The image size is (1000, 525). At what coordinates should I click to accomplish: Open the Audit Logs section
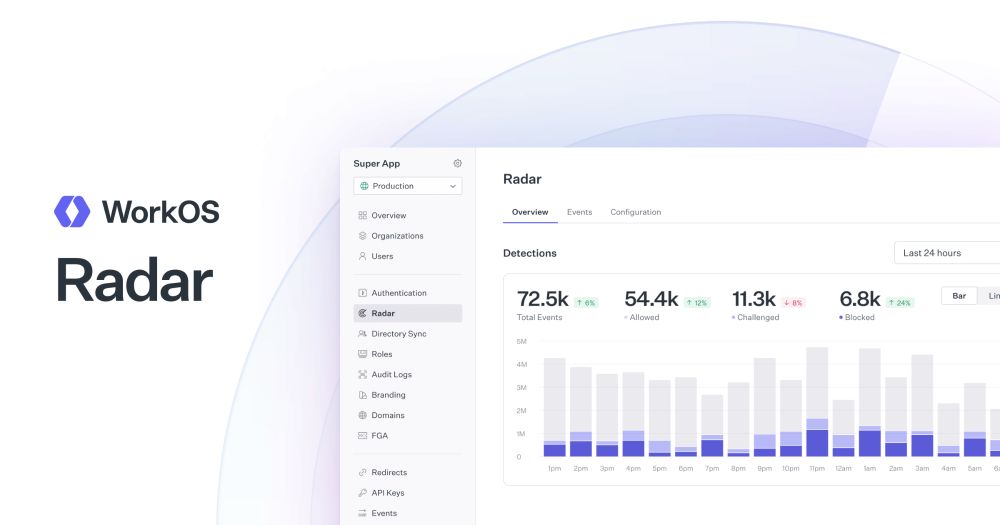click(392, 374)
